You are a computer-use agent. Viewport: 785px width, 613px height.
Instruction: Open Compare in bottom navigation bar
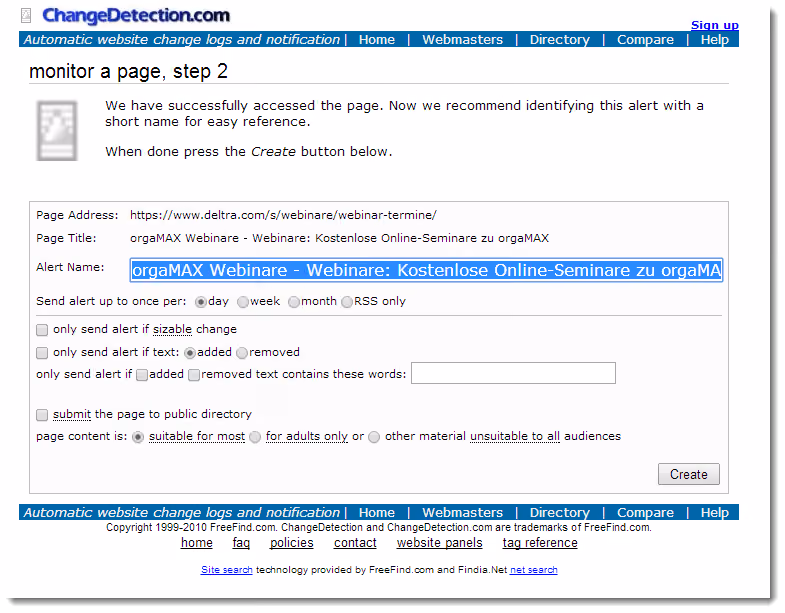[x=645, y=512]
